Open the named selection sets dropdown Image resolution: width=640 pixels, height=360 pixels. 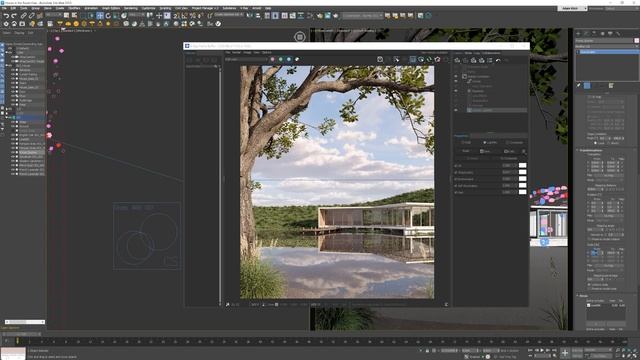click(x=229, y=15)
